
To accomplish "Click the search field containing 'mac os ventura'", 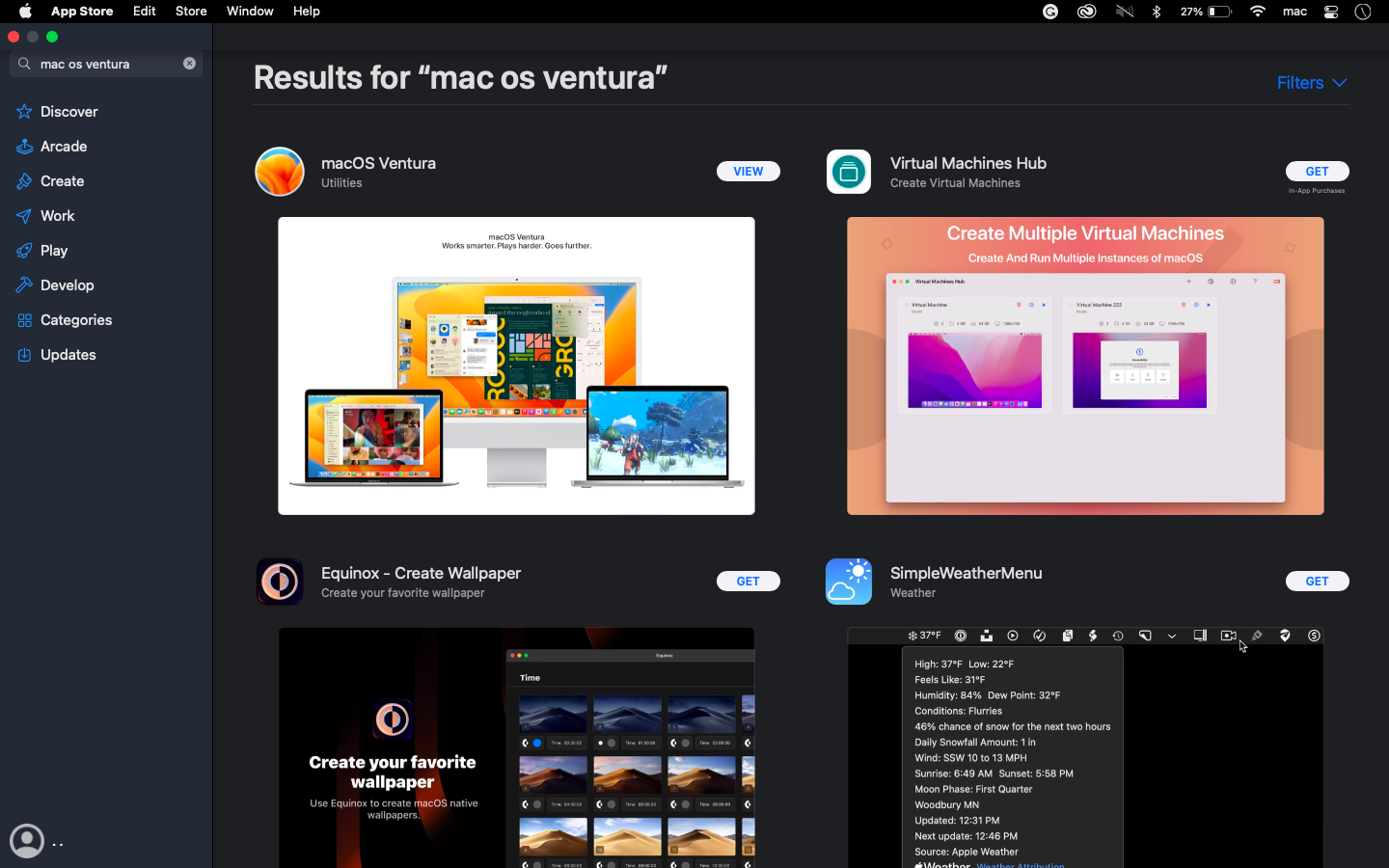I will tap(106, 64).
